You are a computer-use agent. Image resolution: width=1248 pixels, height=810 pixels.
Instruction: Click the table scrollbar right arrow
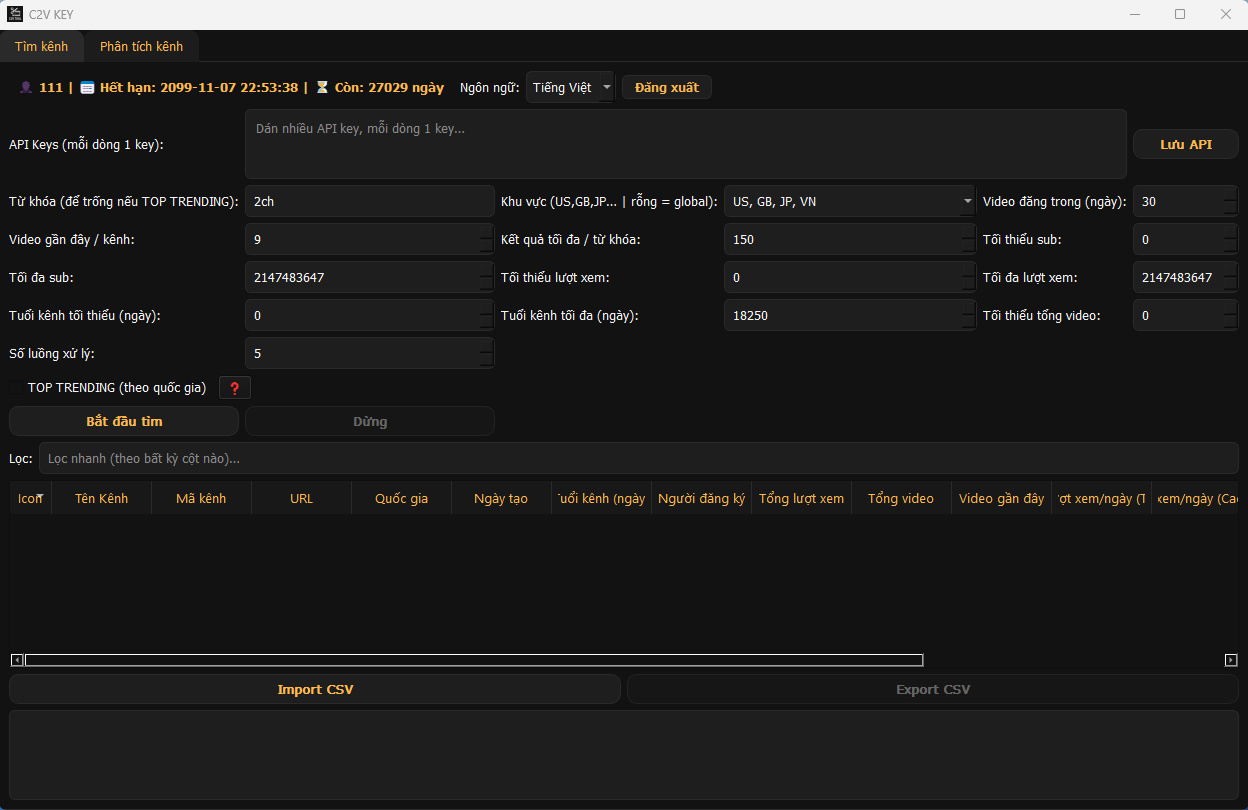coord(1231,660)
